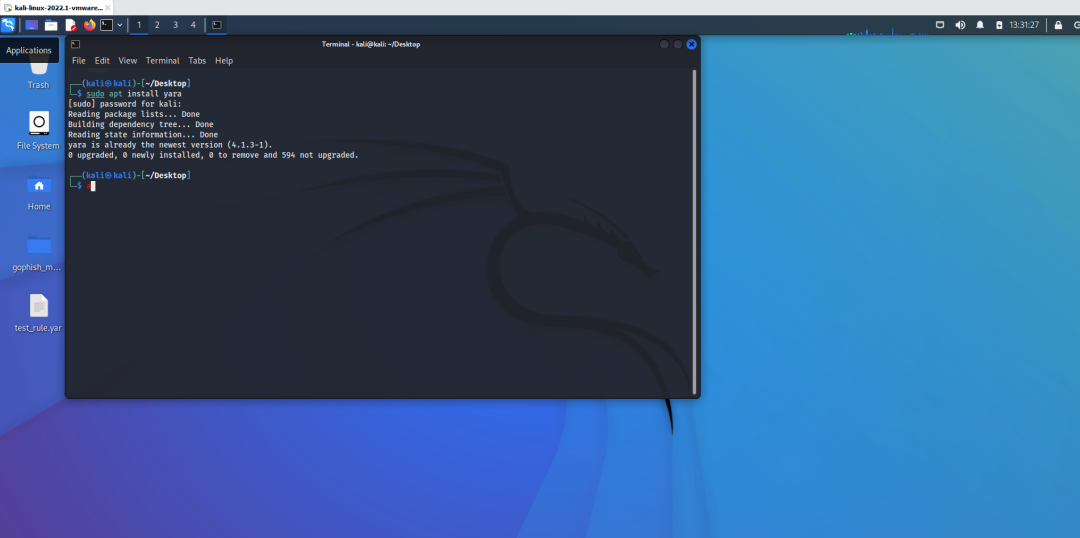The image size is (1080, 538).
Task: Select the Trash desktop icon
Action: click(39, 74)
